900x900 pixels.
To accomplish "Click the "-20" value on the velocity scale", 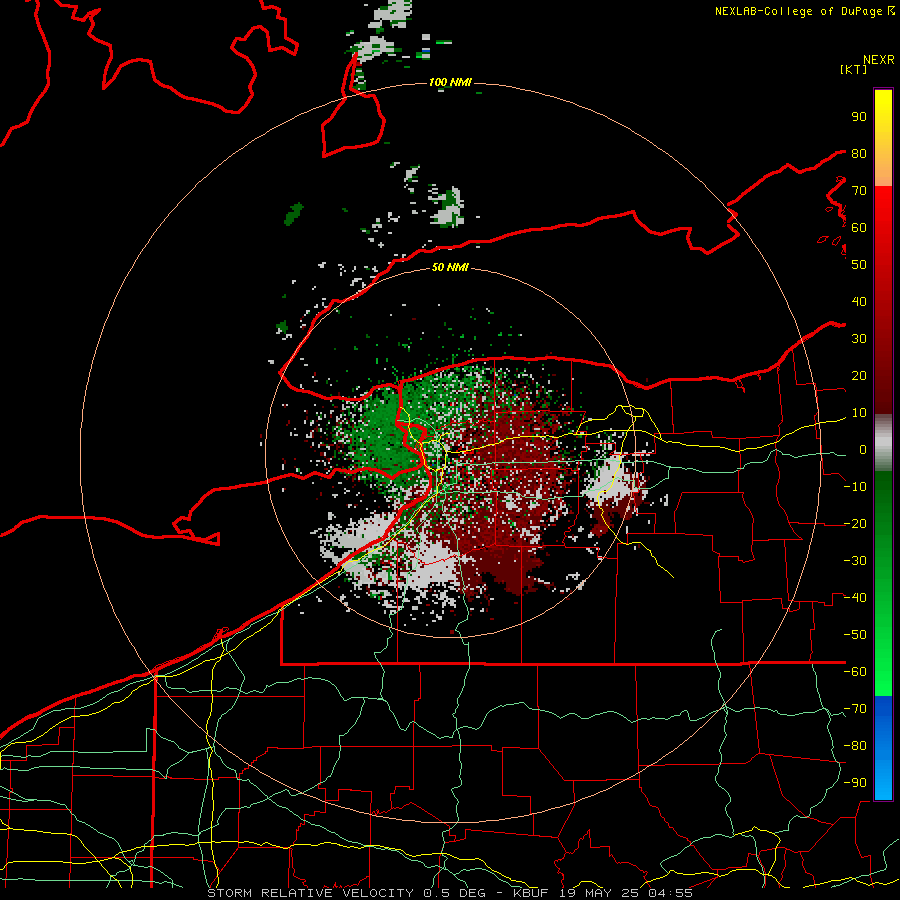I will pyautogui.click(x=855, y=524).
